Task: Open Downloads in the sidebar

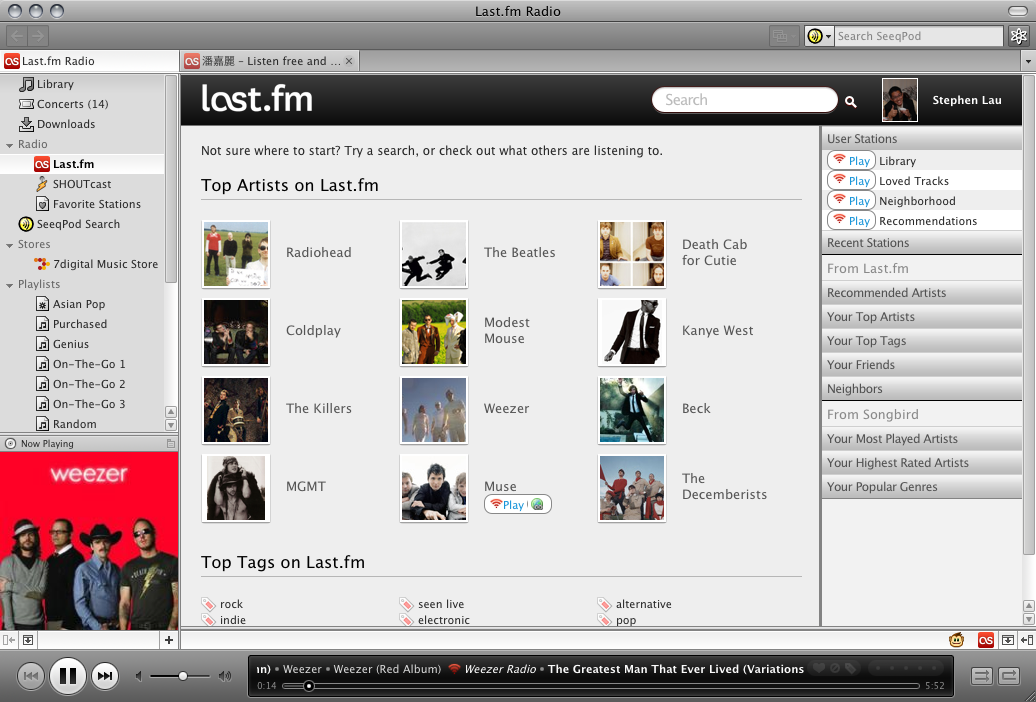Action: point(57,124)
